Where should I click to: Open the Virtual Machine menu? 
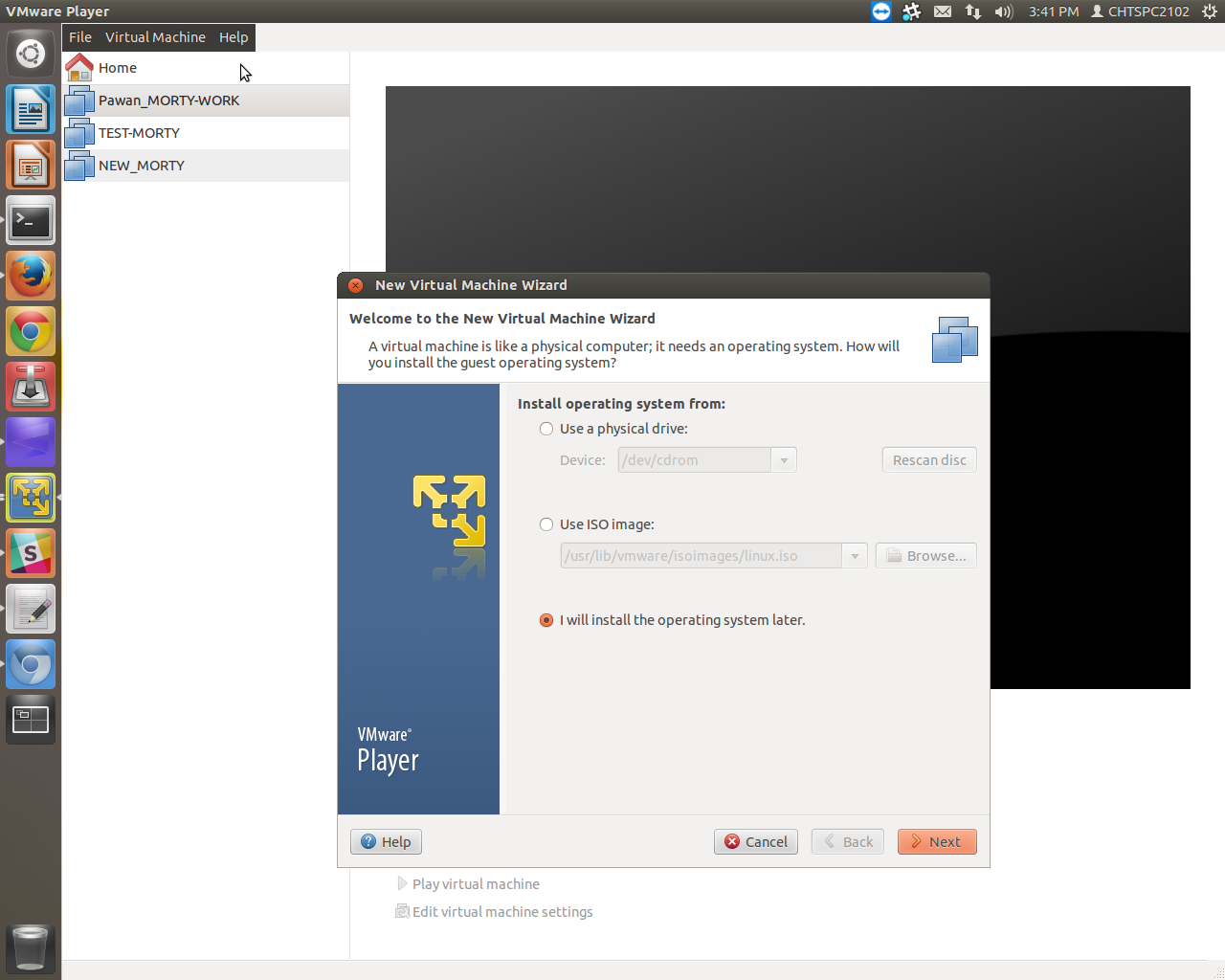[155, 37]
